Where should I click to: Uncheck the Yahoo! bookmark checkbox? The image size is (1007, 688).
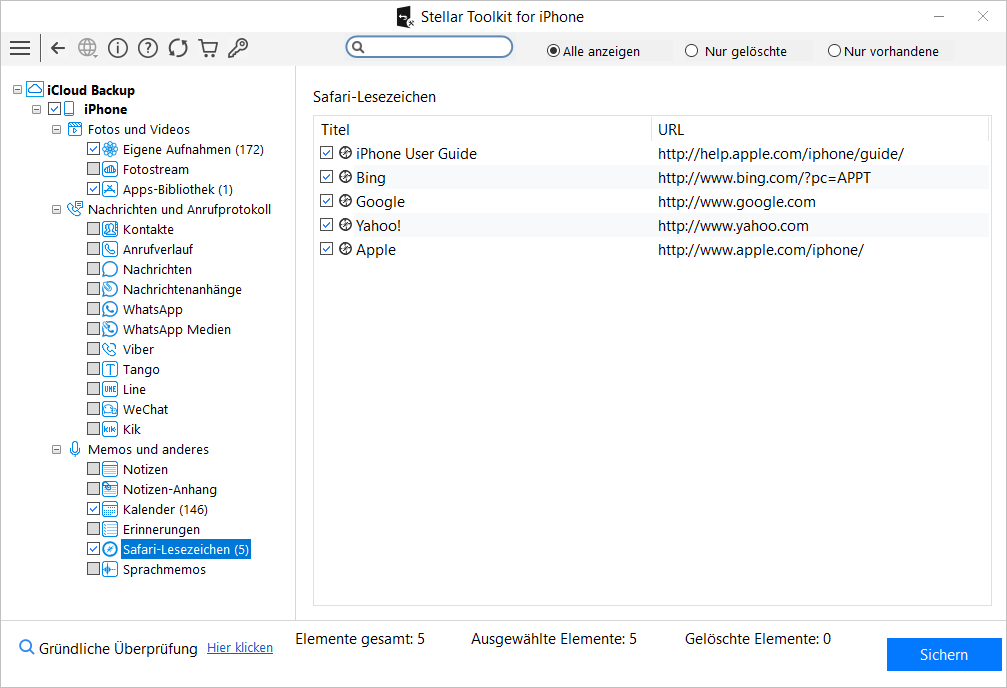point(327,225)
